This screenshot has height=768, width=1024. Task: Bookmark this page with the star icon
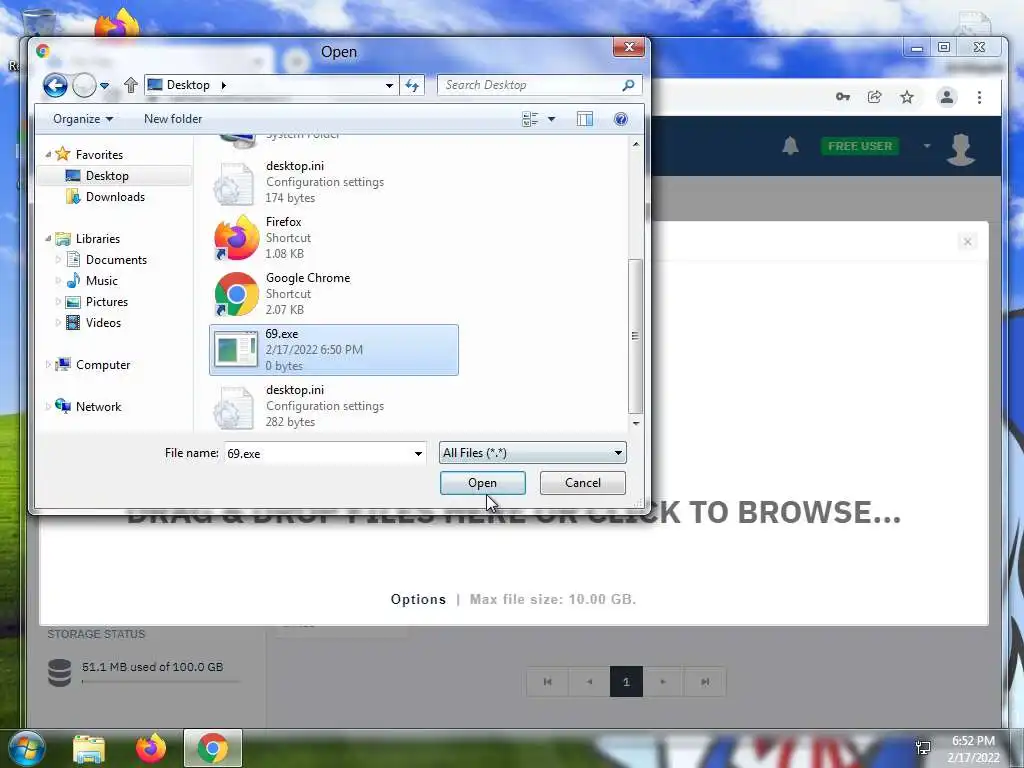pos(906,97)
